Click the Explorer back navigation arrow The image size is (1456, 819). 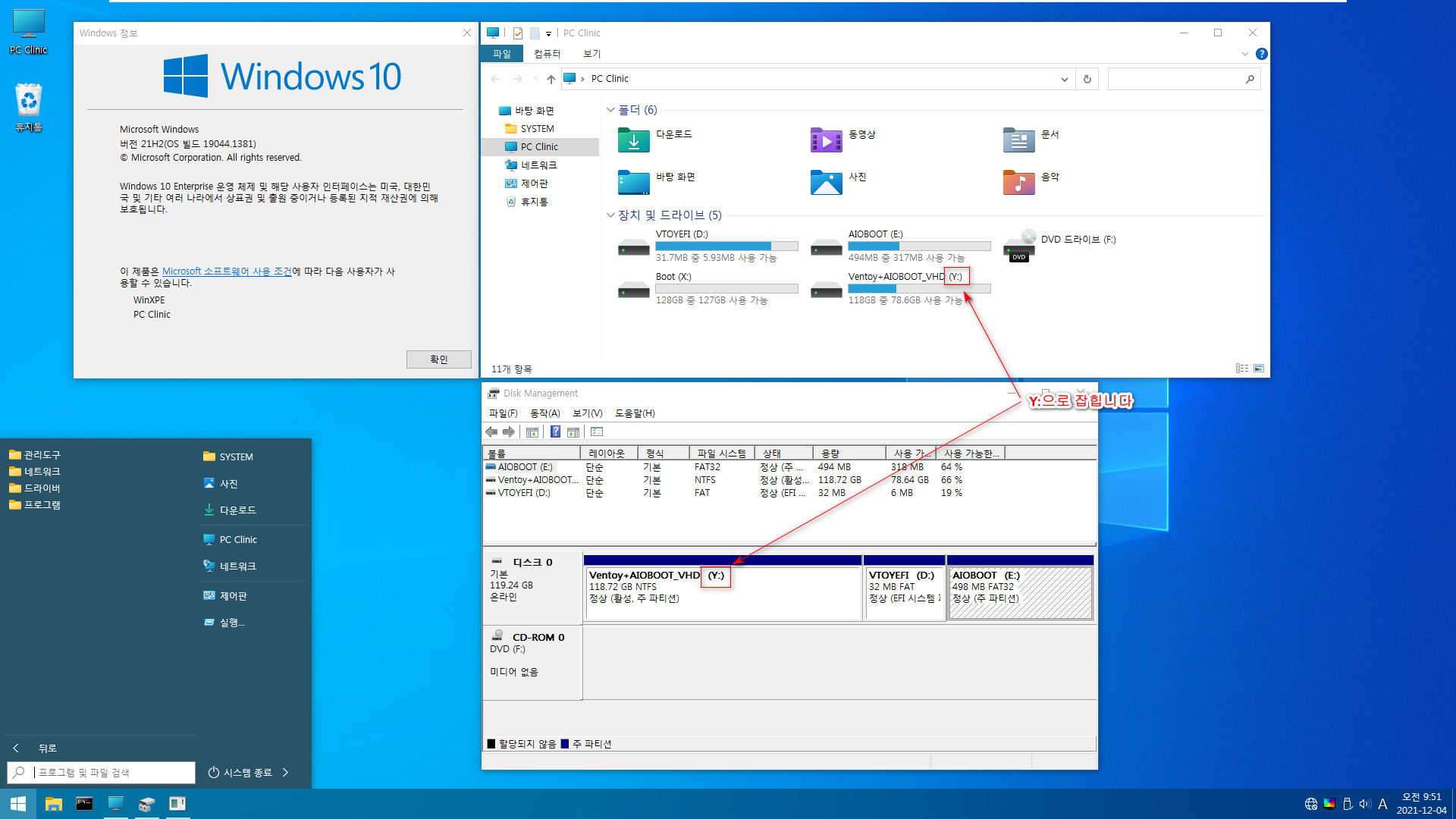point(495,79)
